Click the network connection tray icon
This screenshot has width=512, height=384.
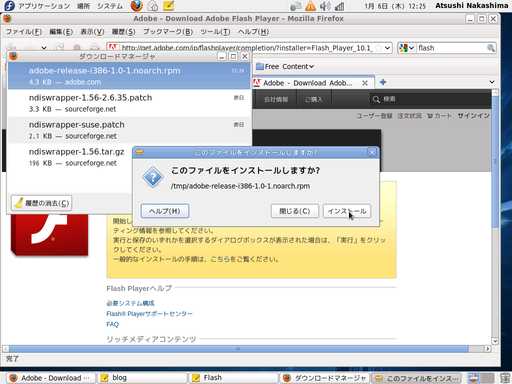point(295,6)
